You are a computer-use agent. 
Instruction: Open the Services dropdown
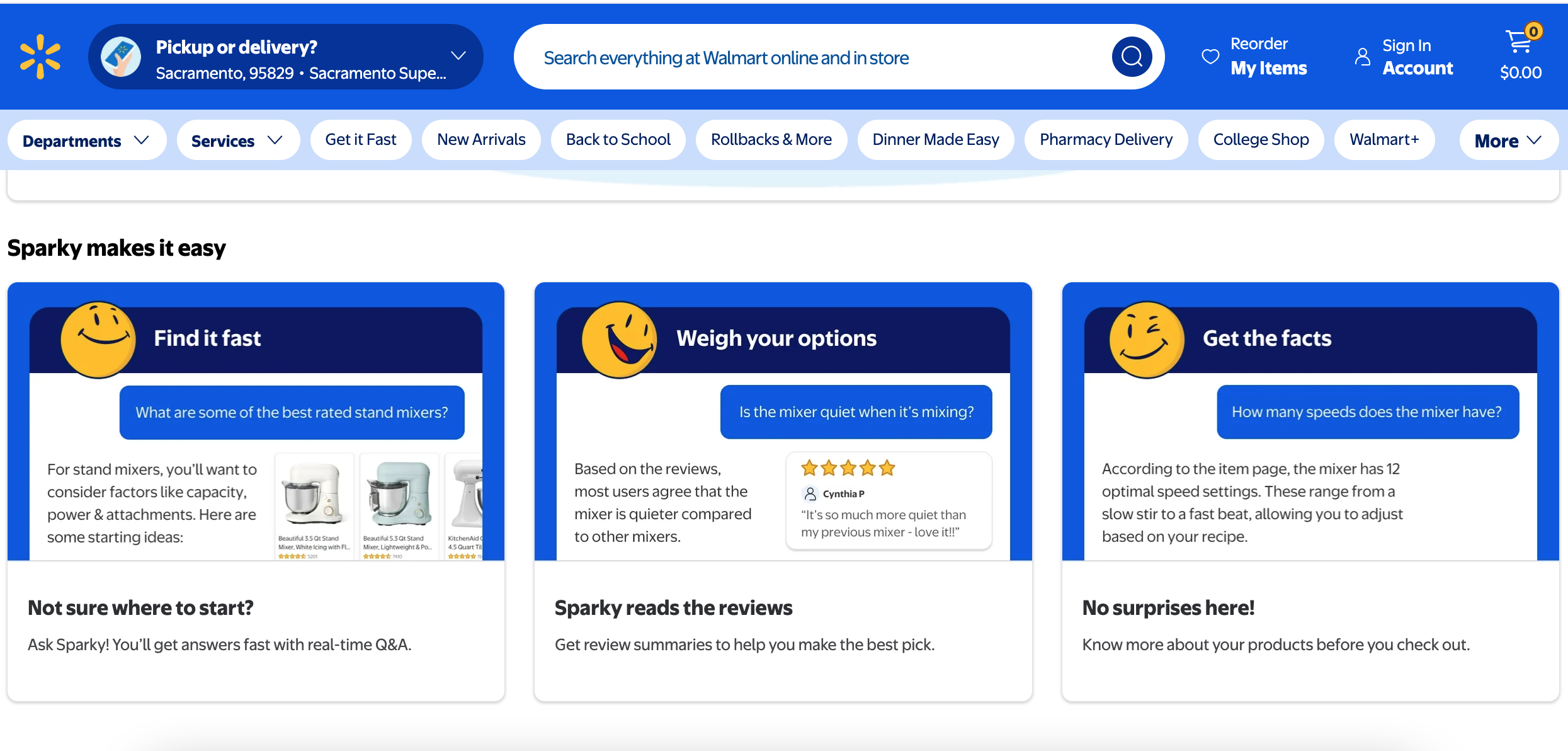pyautogui.click(x=238, y=140)
